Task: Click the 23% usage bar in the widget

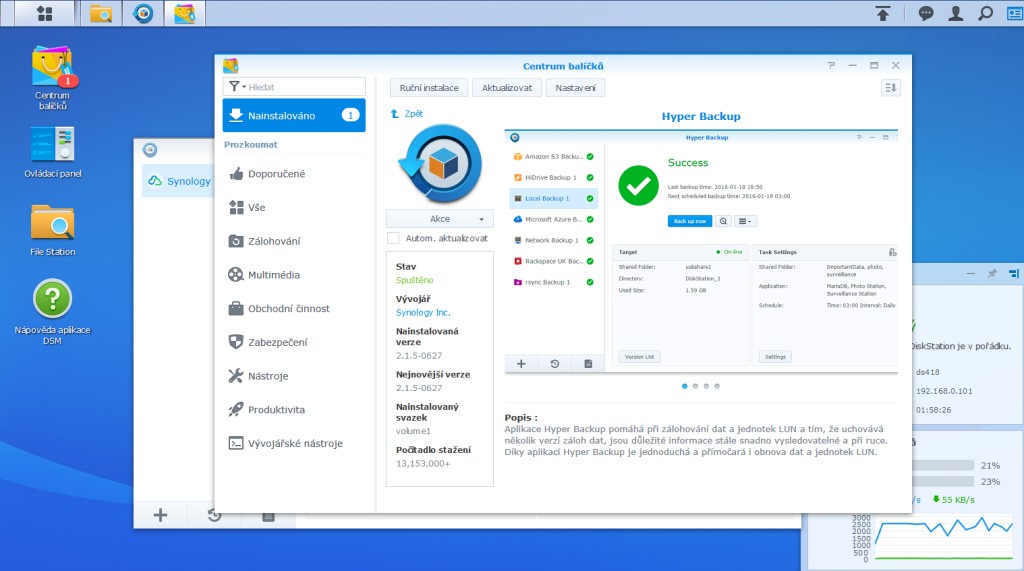Action: point(942,481)
